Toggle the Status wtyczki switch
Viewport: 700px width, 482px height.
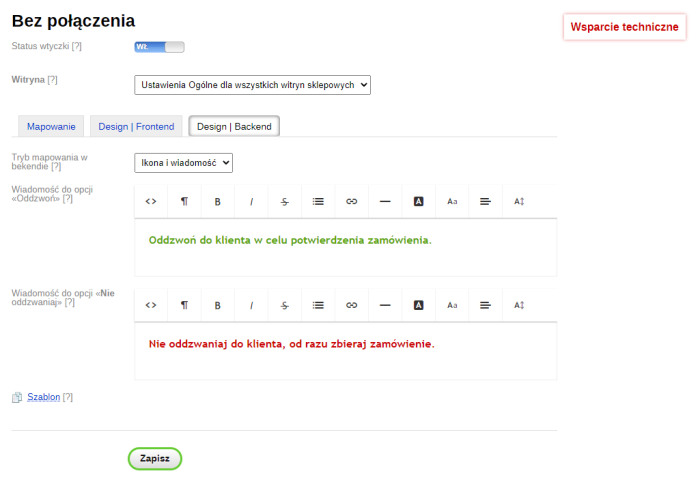159,47
